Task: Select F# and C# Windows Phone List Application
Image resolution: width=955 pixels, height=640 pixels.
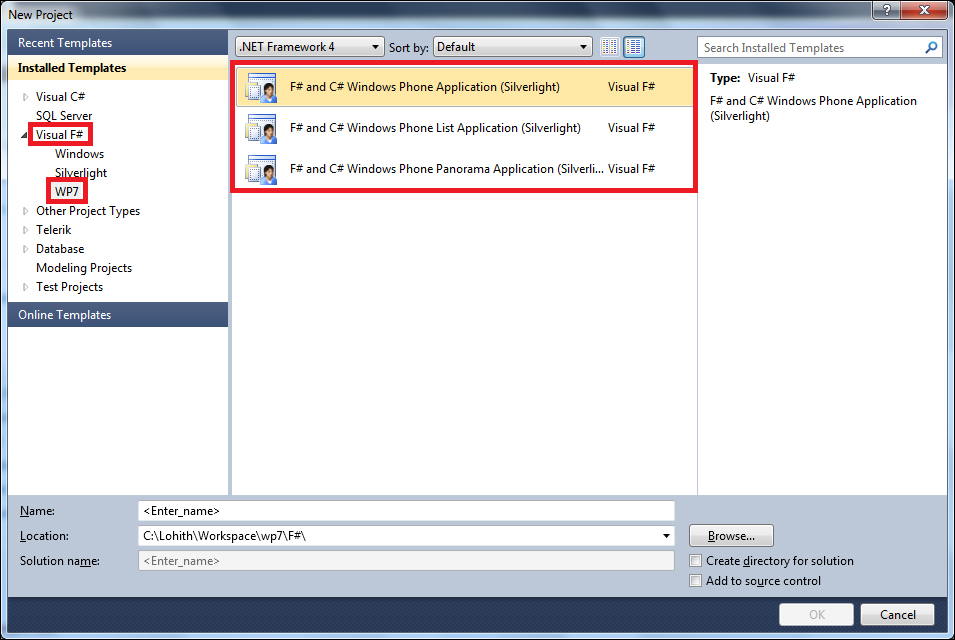Action: (465, 128)
